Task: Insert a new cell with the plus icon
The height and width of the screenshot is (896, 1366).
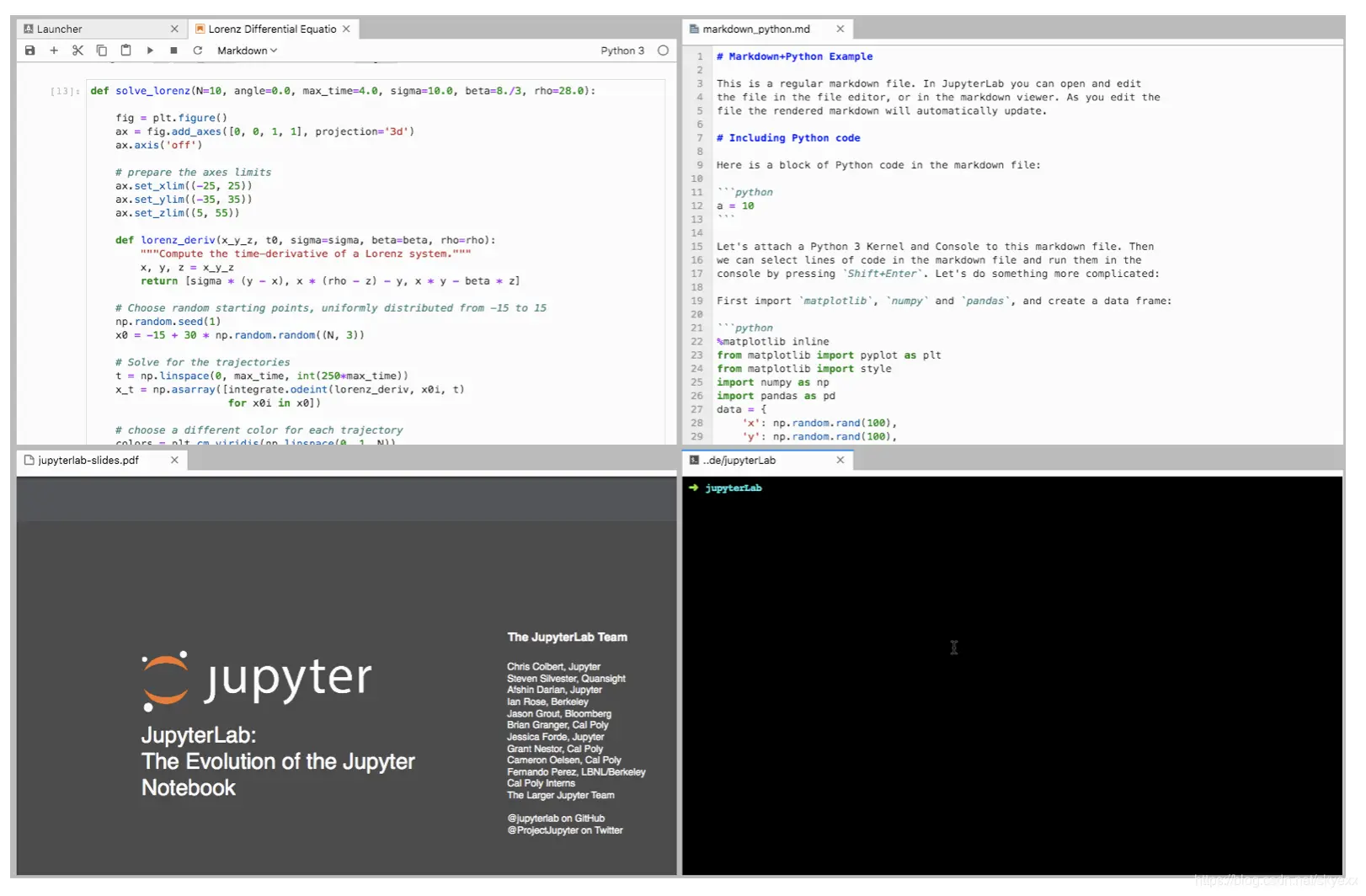Action: (x=54, y=51)
